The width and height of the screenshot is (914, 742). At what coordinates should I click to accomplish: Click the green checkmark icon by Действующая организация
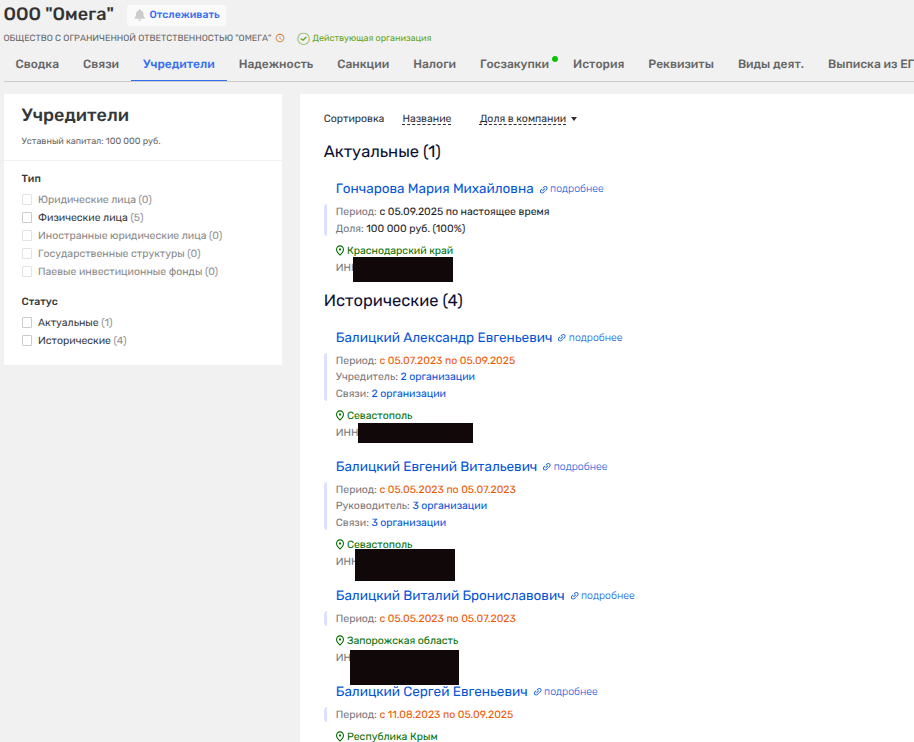303,38
